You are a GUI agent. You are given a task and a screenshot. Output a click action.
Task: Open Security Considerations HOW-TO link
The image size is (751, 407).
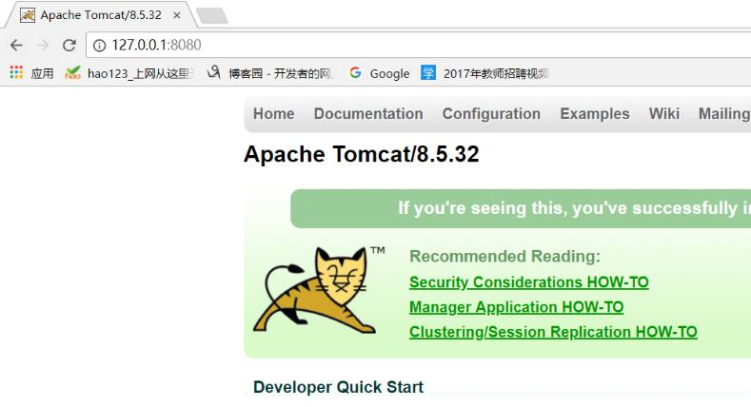529,282
